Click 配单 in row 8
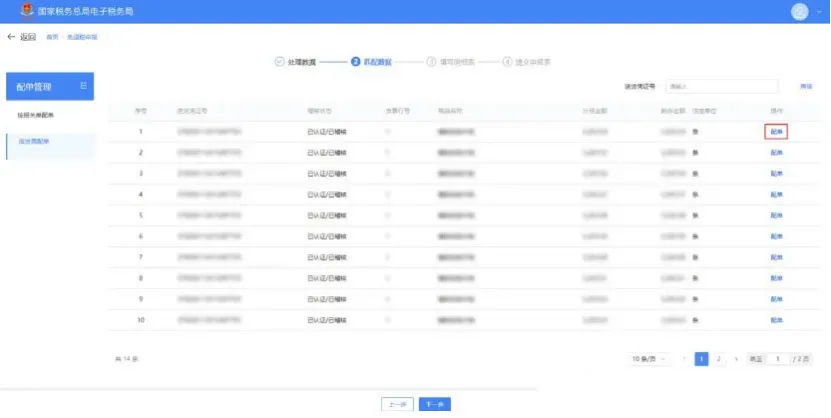The image size is (831, 418). (x=776, y=278)
